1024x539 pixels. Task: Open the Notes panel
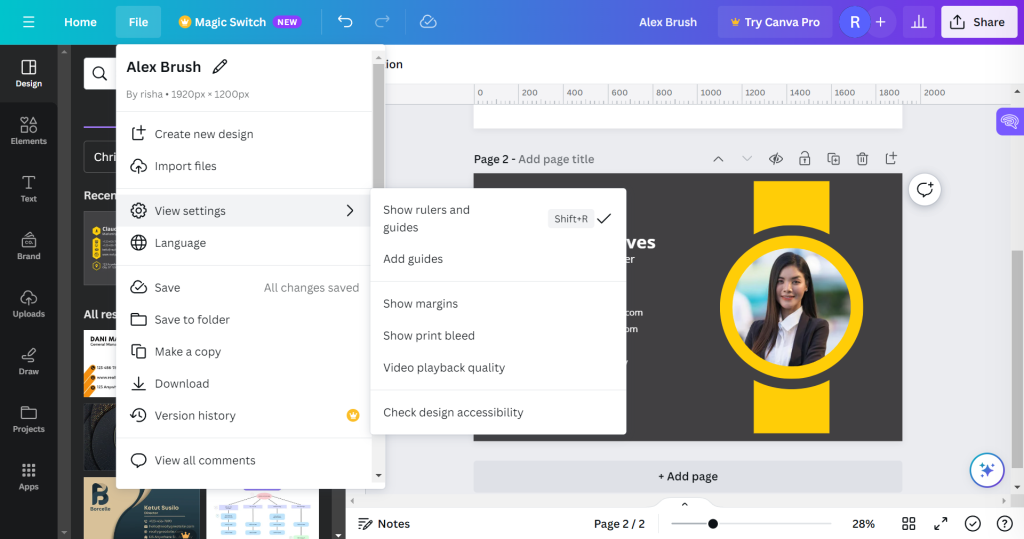click(x=384, y=524)
